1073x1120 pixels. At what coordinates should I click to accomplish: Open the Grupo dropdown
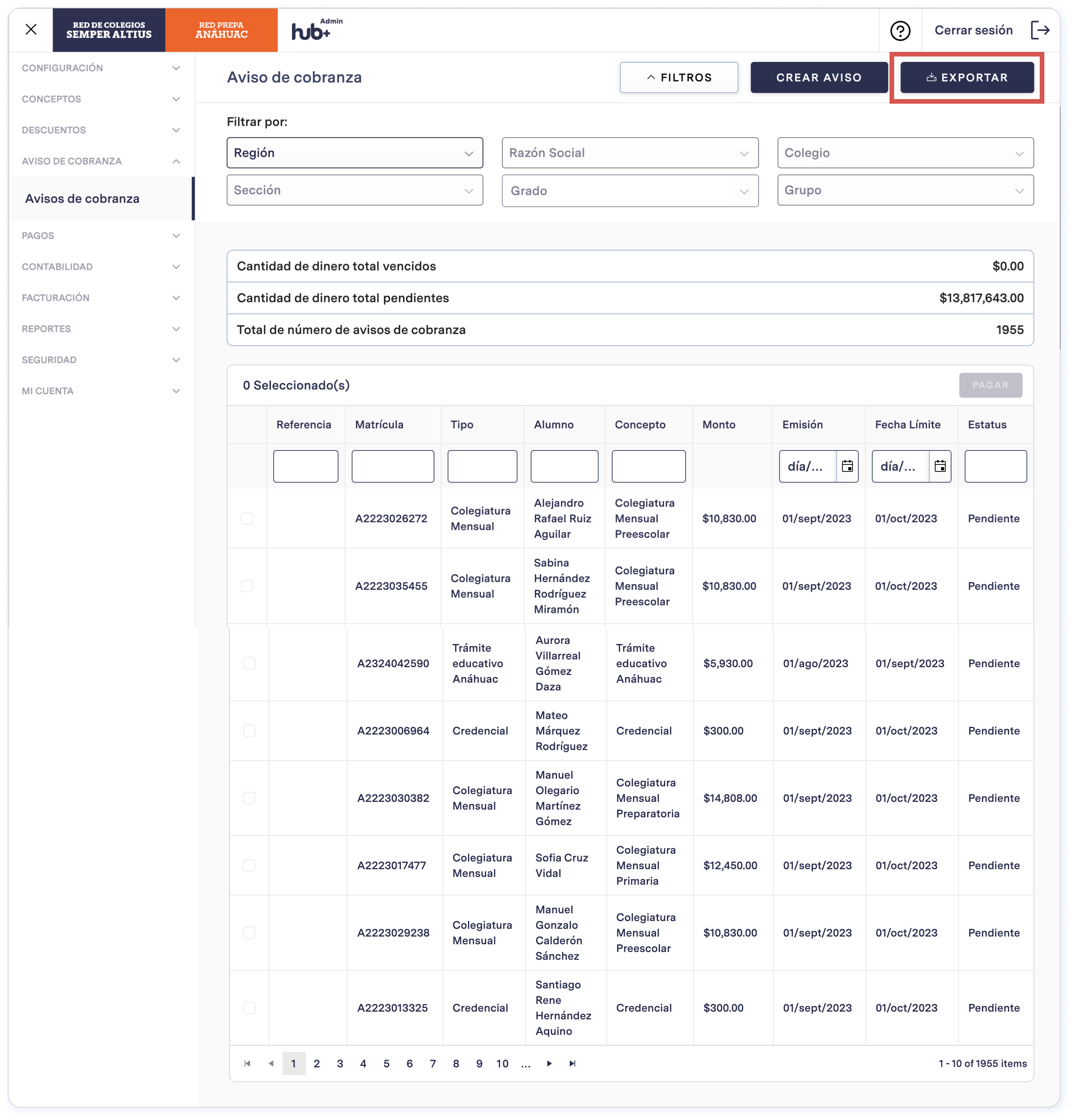[x=905, y=190]
